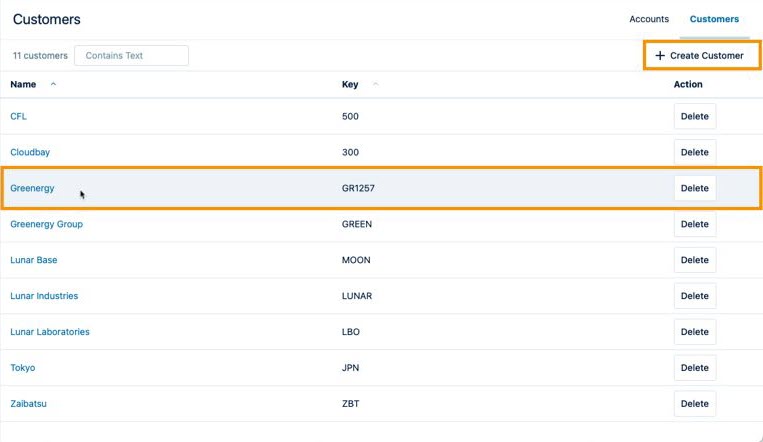This screenshot has width=763, height=442.
Task: Open the CFL customer link
Action: pyautogui.click(x=19, y=116)
